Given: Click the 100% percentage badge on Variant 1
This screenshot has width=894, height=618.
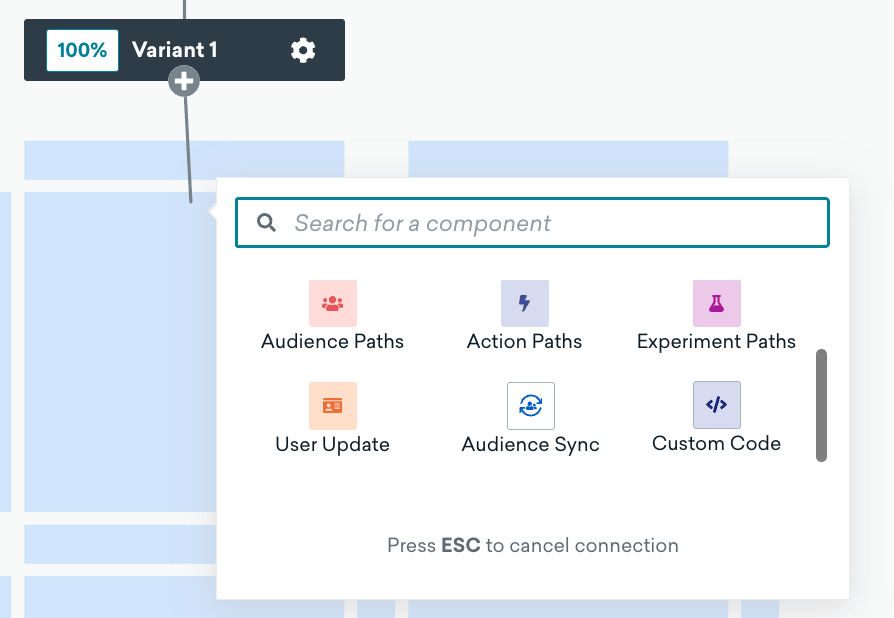Looking at the screenshot, I should pyautogui.click(x=82, y=50).
